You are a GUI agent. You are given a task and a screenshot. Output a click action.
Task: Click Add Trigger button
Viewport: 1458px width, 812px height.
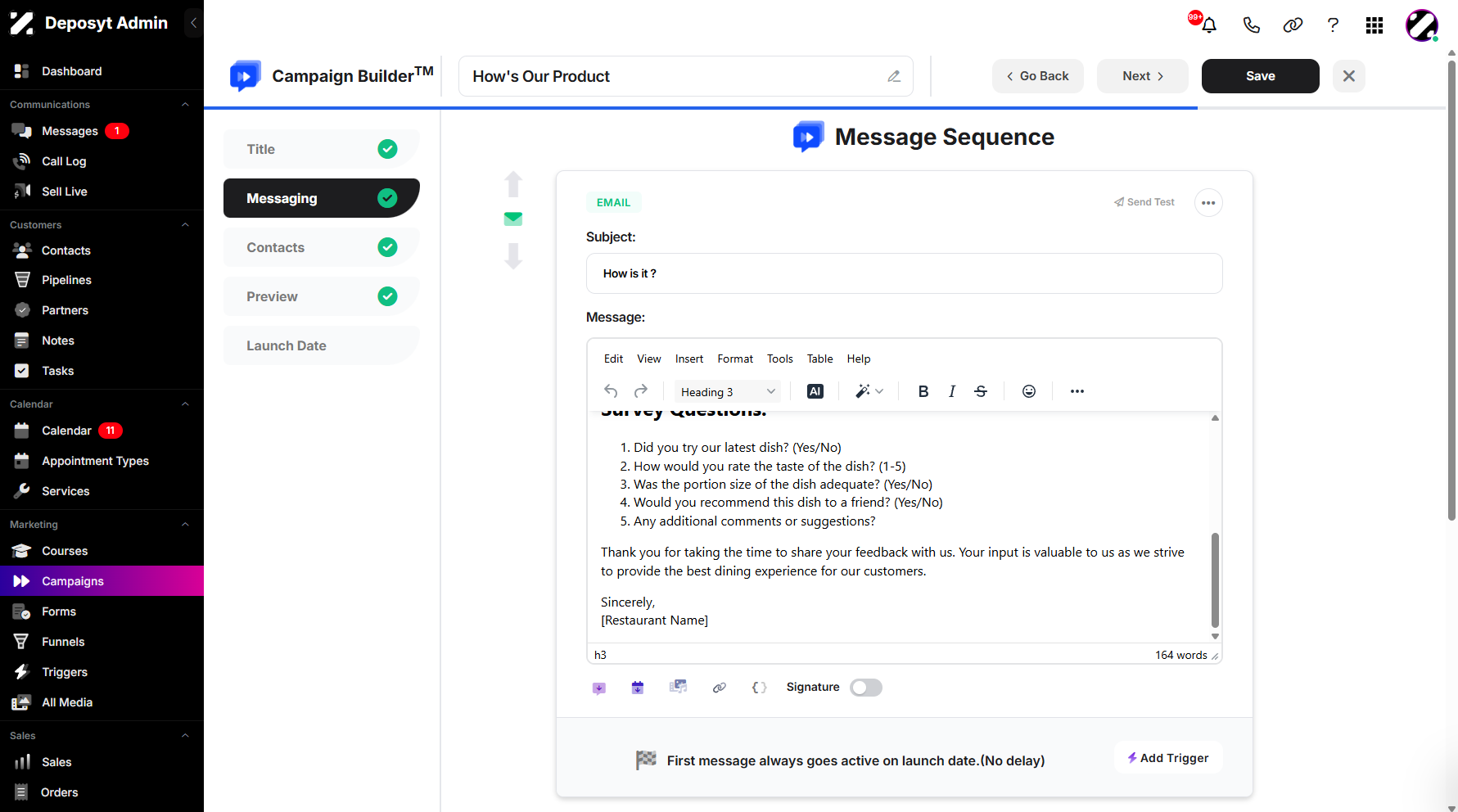pyautogui.click(x=1168, y=758)
